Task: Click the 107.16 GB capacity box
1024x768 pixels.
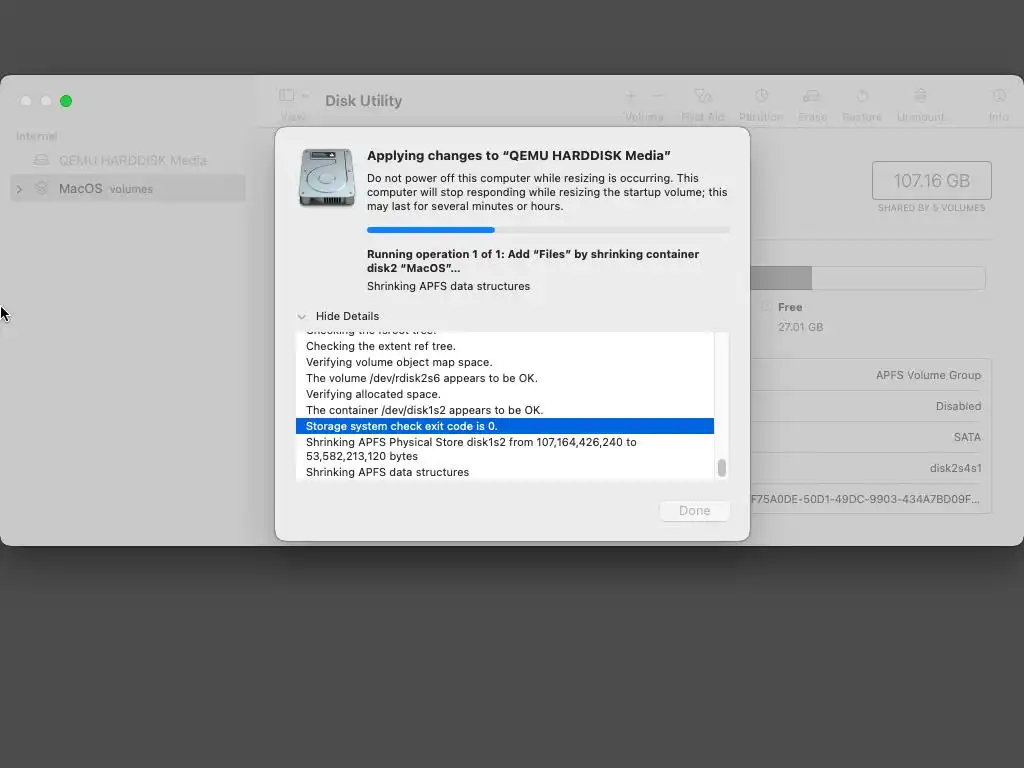Action: (931, 180)
